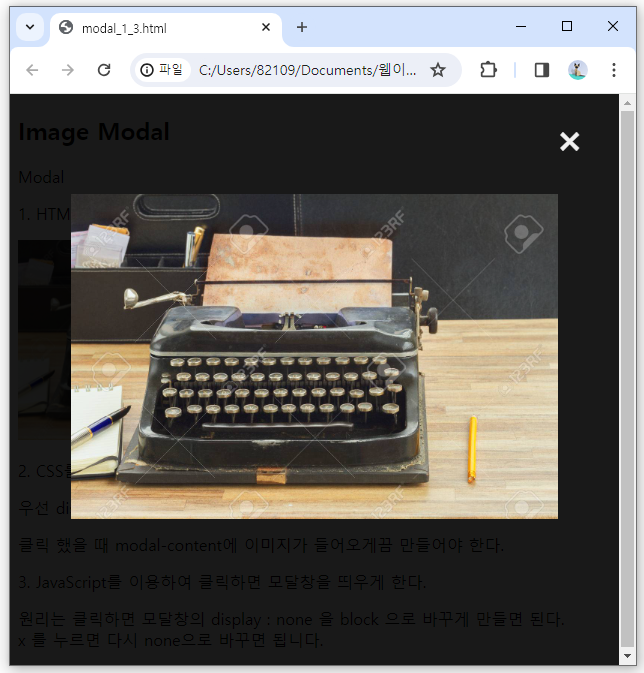The width and height of the screenshot is (644, 673).
Task: Close the modal_1_3.html tab
Action: coord(266,27)
